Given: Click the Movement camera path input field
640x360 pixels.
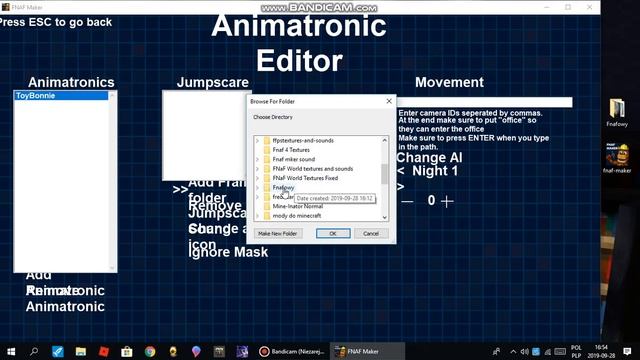Looking at the screenshot, I should (x=484, y=102).
